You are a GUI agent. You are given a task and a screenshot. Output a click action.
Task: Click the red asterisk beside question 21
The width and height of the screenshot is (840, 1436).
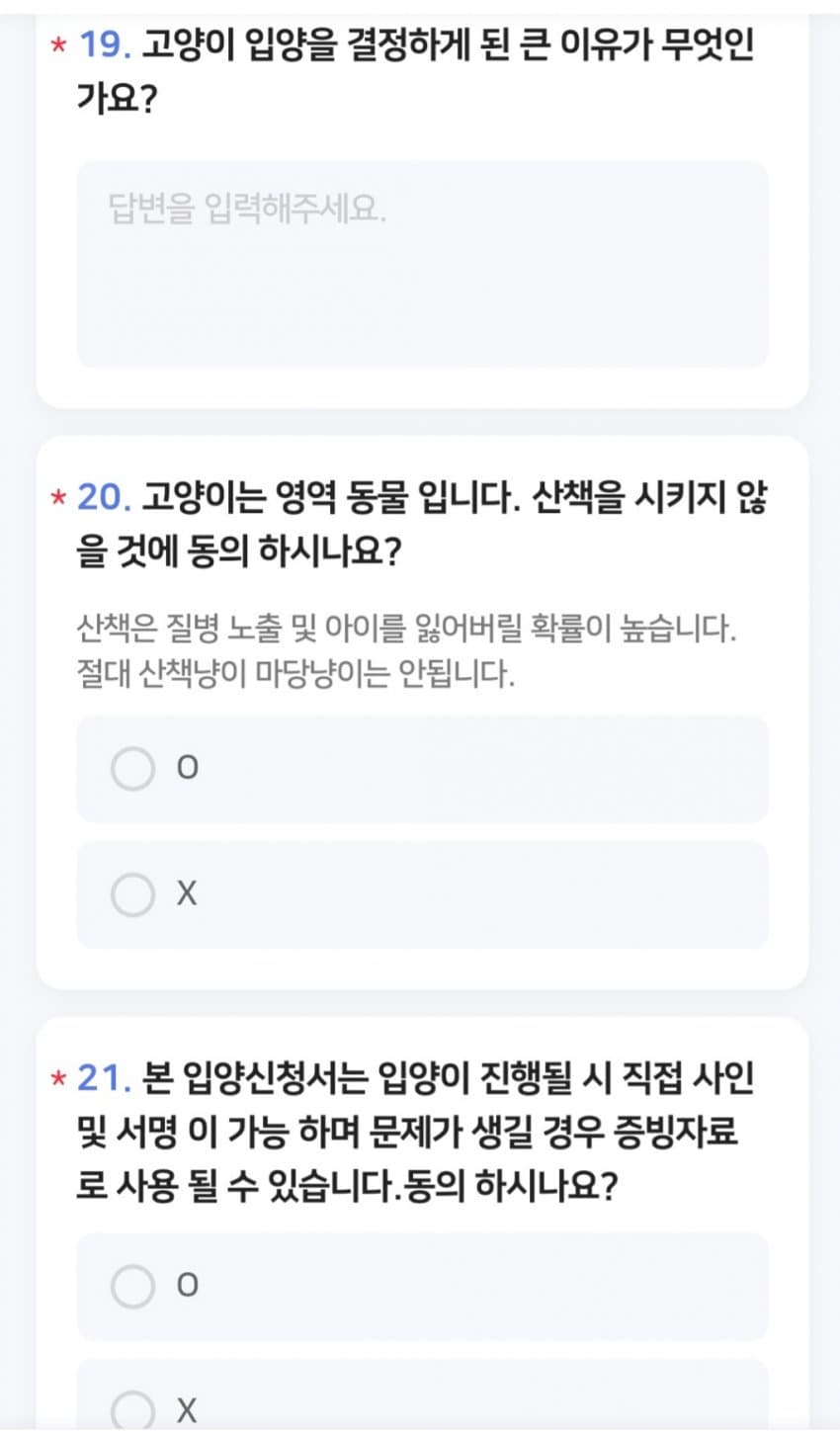pyautogui.click(x=58, y=1078)
